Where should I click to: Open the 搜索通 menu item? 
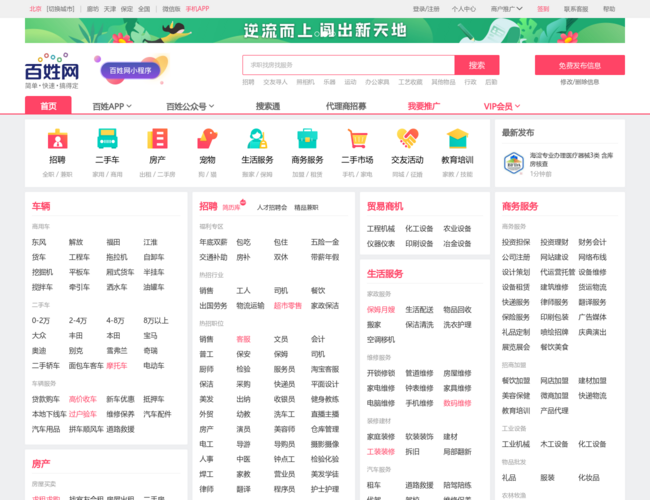(268, 107)
